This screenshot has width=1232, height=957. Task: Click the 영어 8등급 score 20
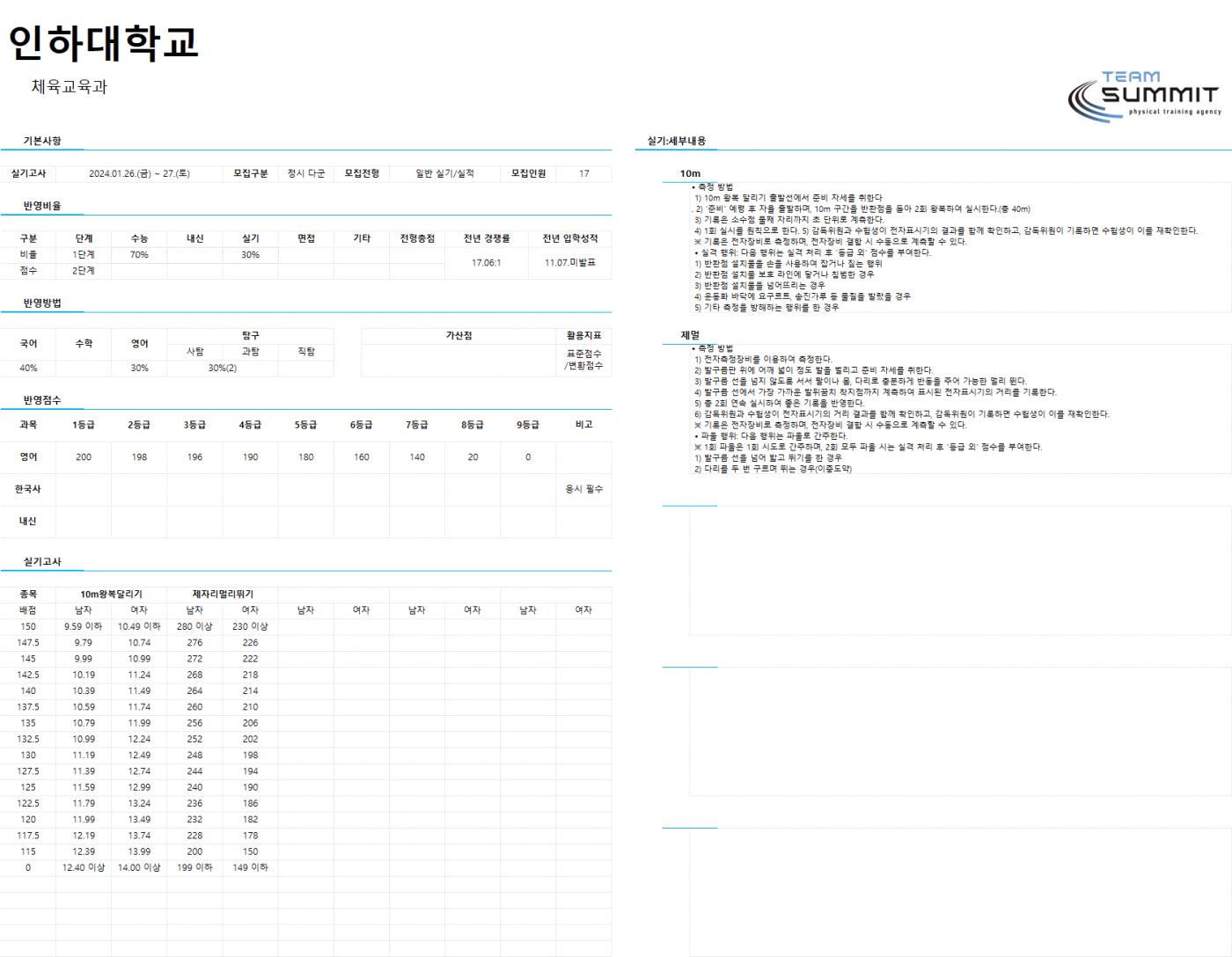[473, 457]
